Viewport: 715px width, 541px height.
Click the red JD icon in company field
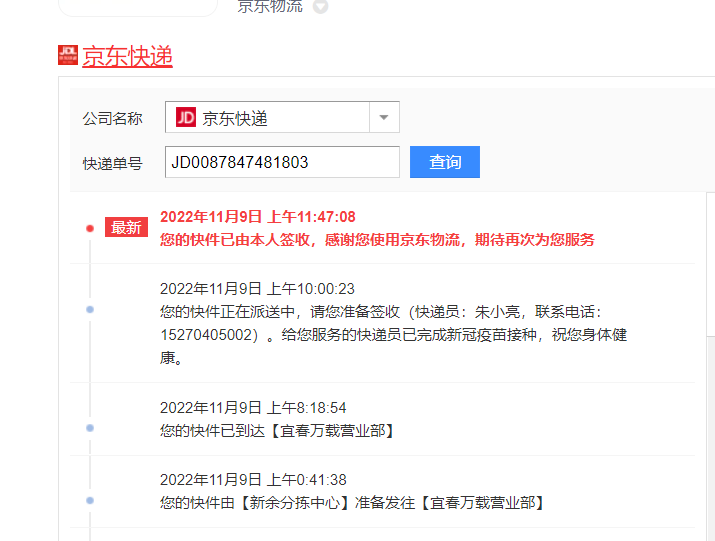tap(186, 117)
